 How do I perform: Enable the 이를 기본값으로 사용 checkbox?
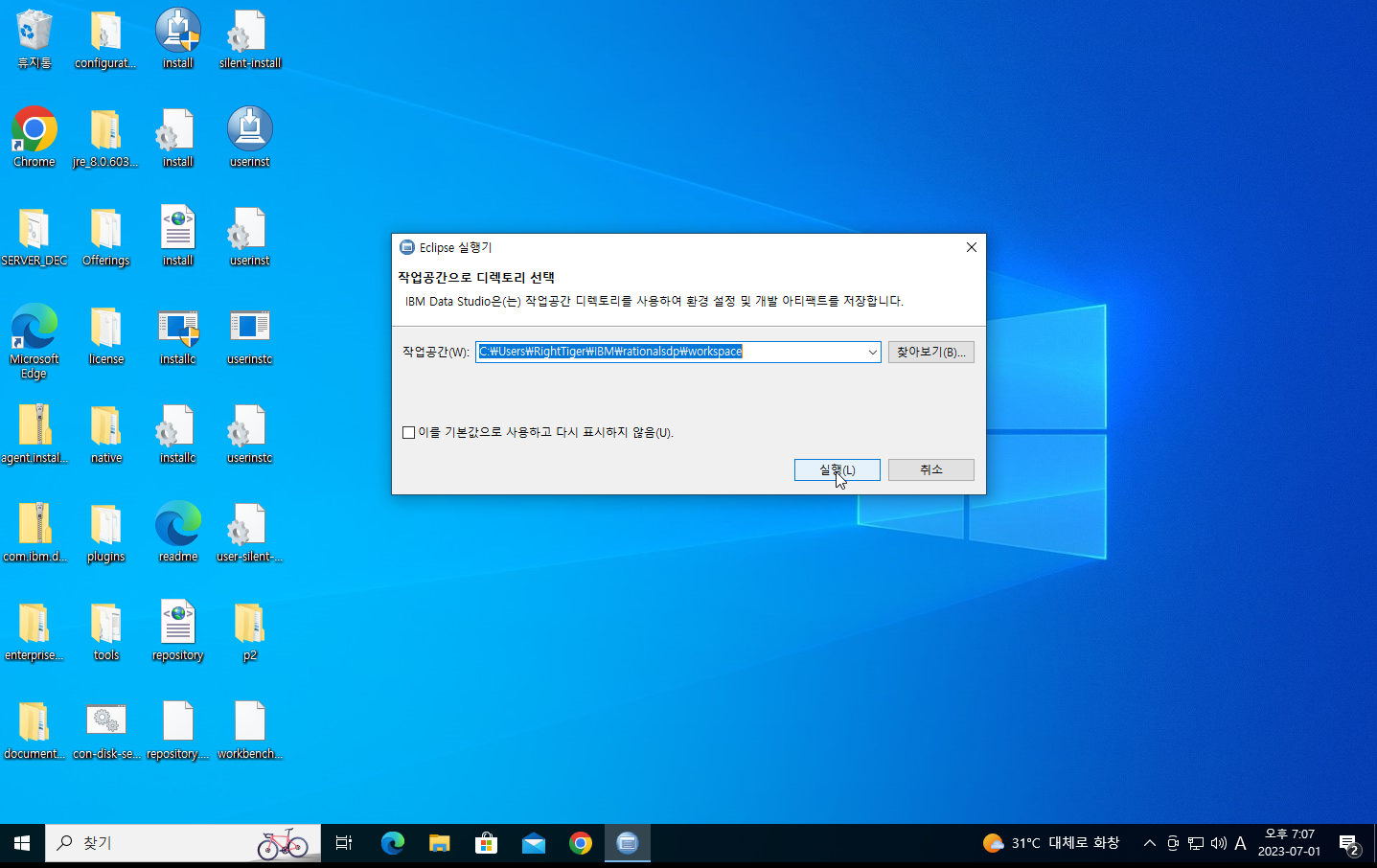pos(409,433)
